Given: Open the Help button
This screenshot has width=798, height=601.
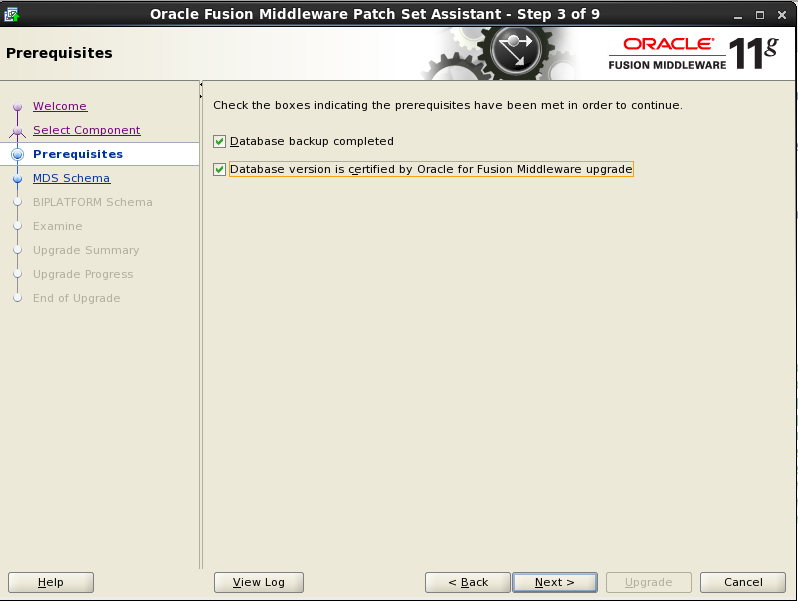Looking at the screenshot, I should point(51,582).
